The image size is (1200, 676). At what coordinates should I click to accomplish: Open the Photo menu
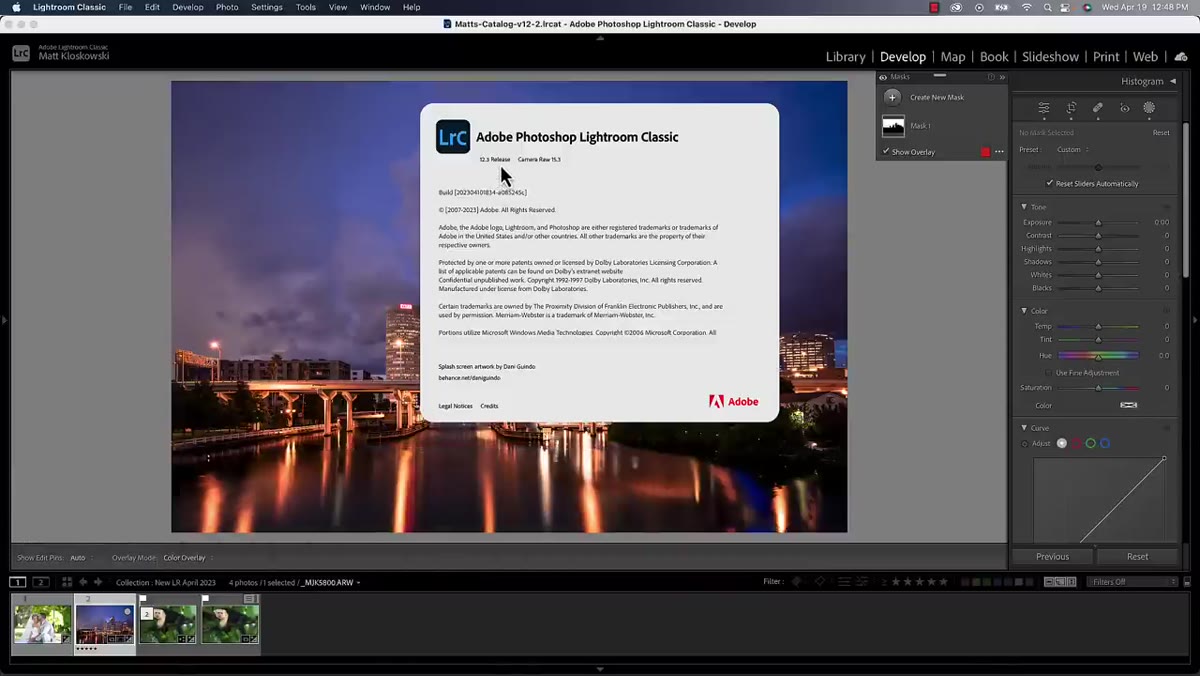pyautogui.click(x=227, y=7)
